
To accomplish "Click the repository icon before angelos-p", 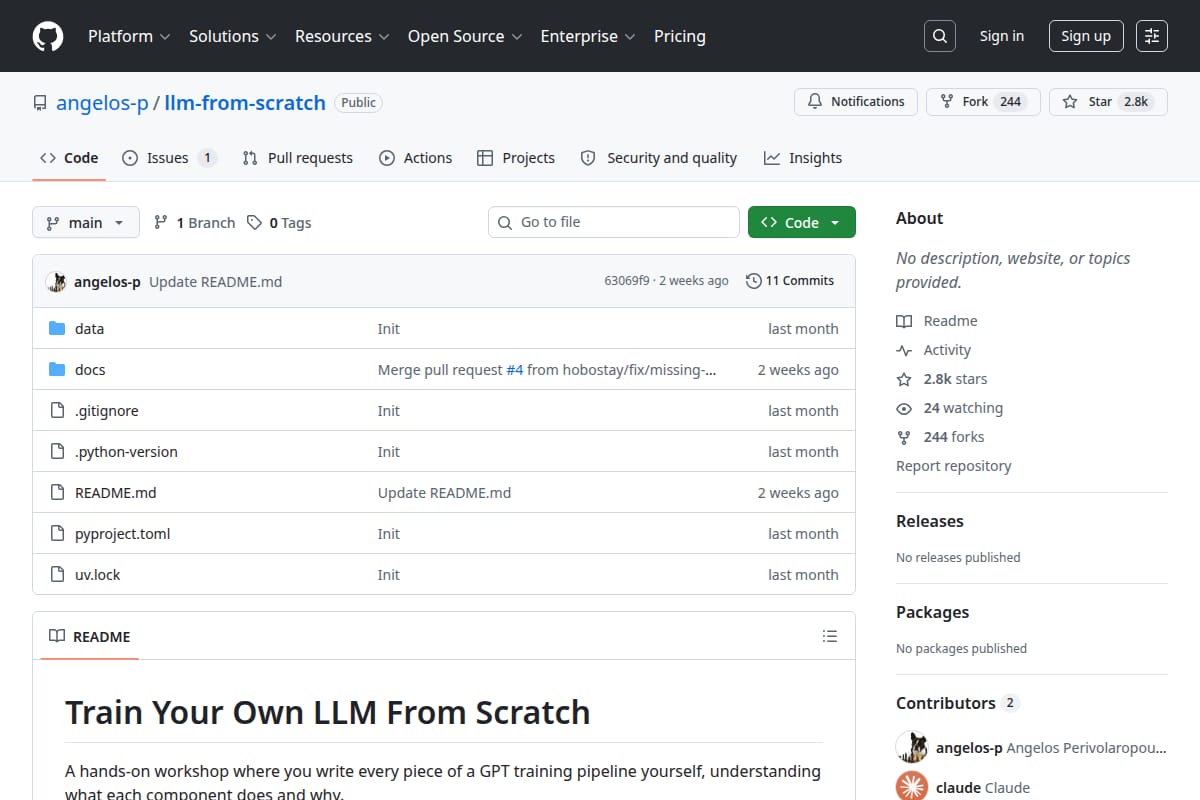I will coord(40,103).
